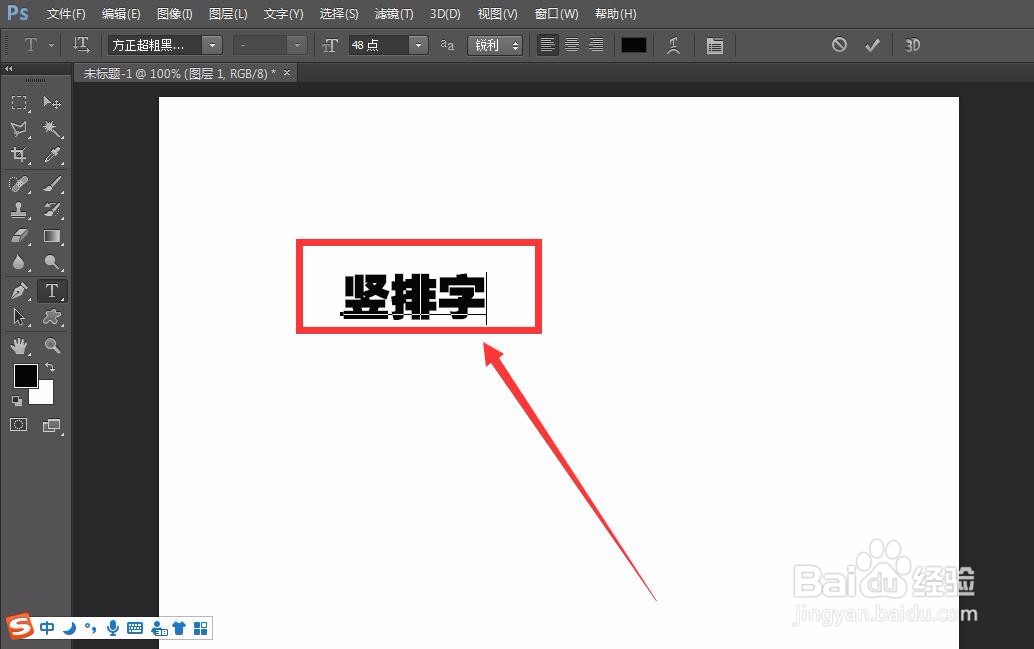Select the Eraser tool
The height and width of the screenshot is (649, 1034).
20,236
